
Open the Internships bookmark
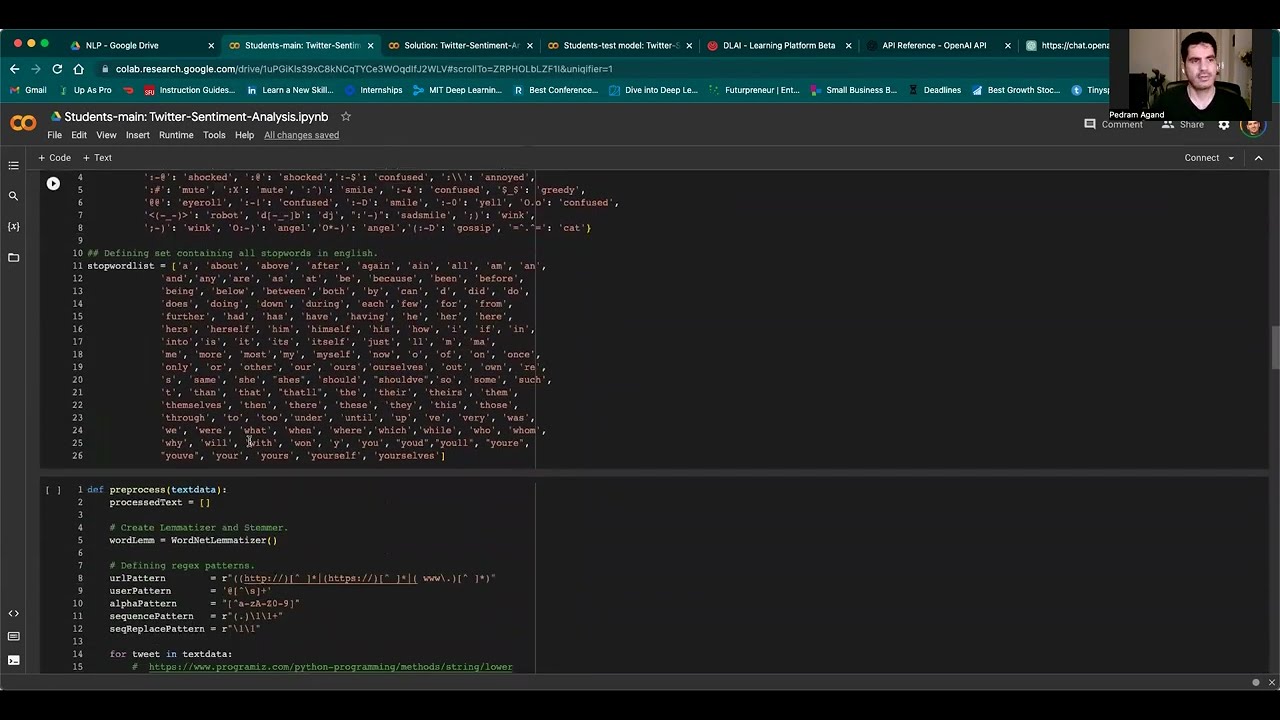pos(372,90)
